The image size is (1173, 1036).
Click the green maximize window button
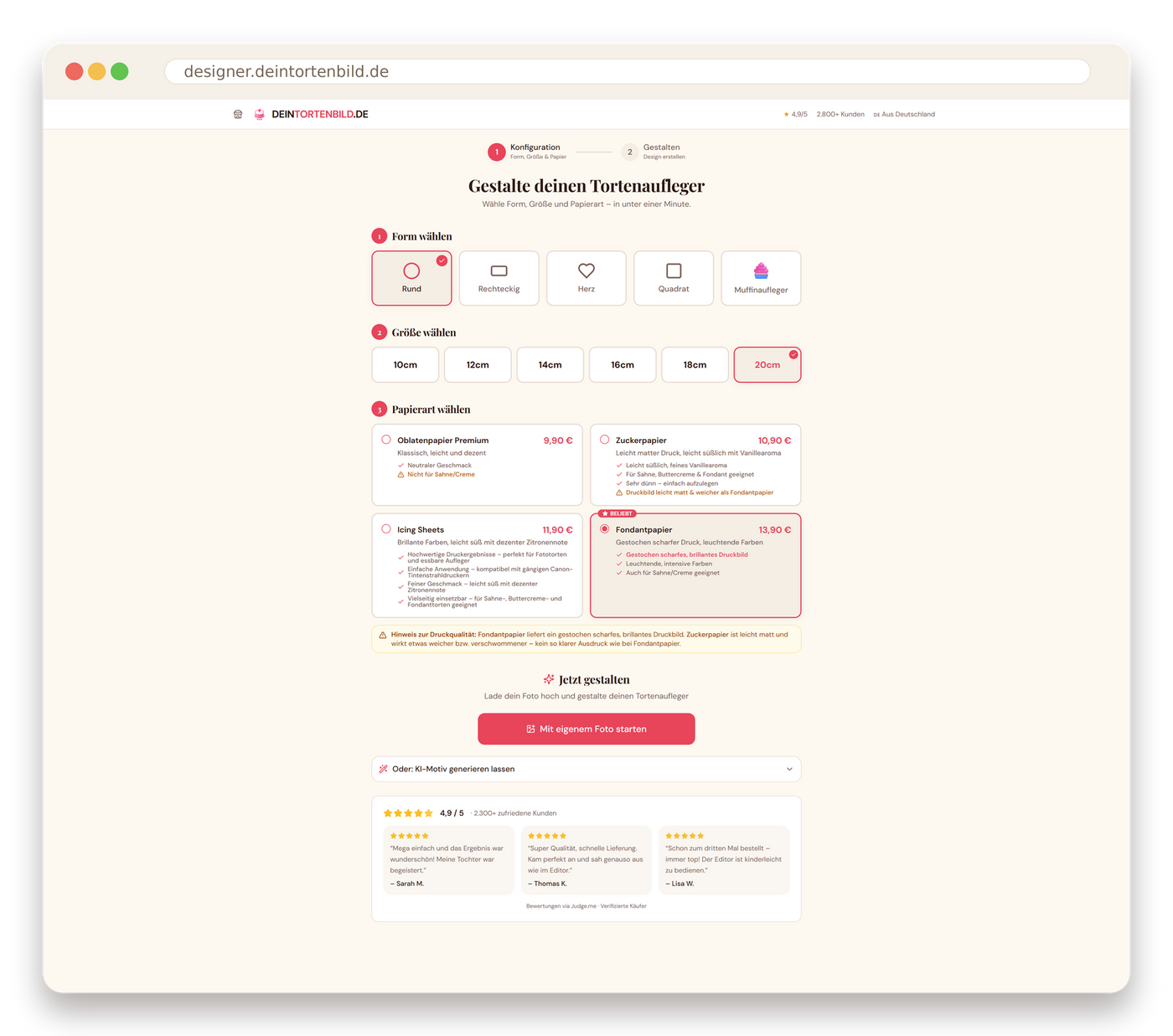coord(120,71)
